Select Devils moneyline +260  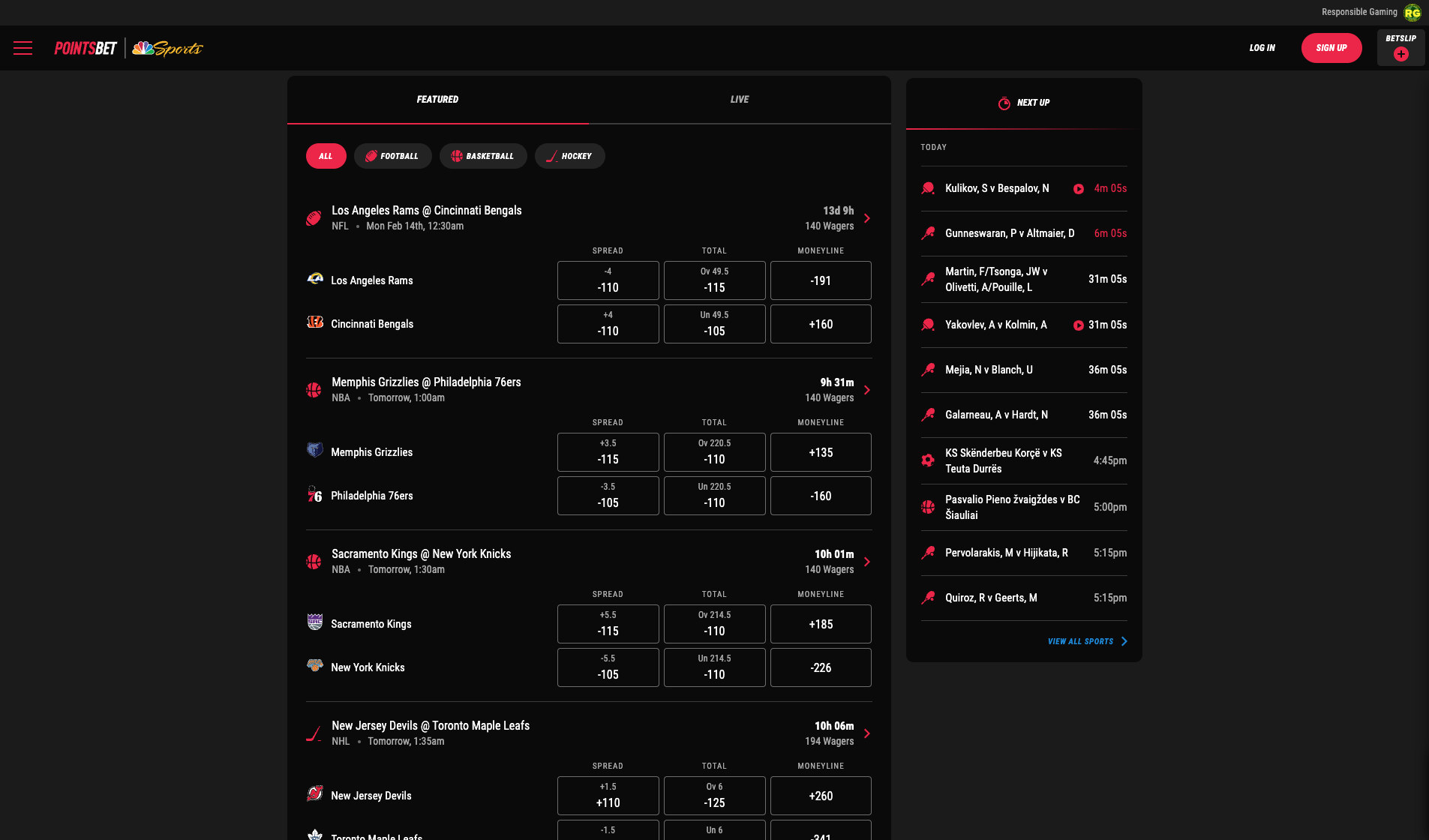coord(821,796)
